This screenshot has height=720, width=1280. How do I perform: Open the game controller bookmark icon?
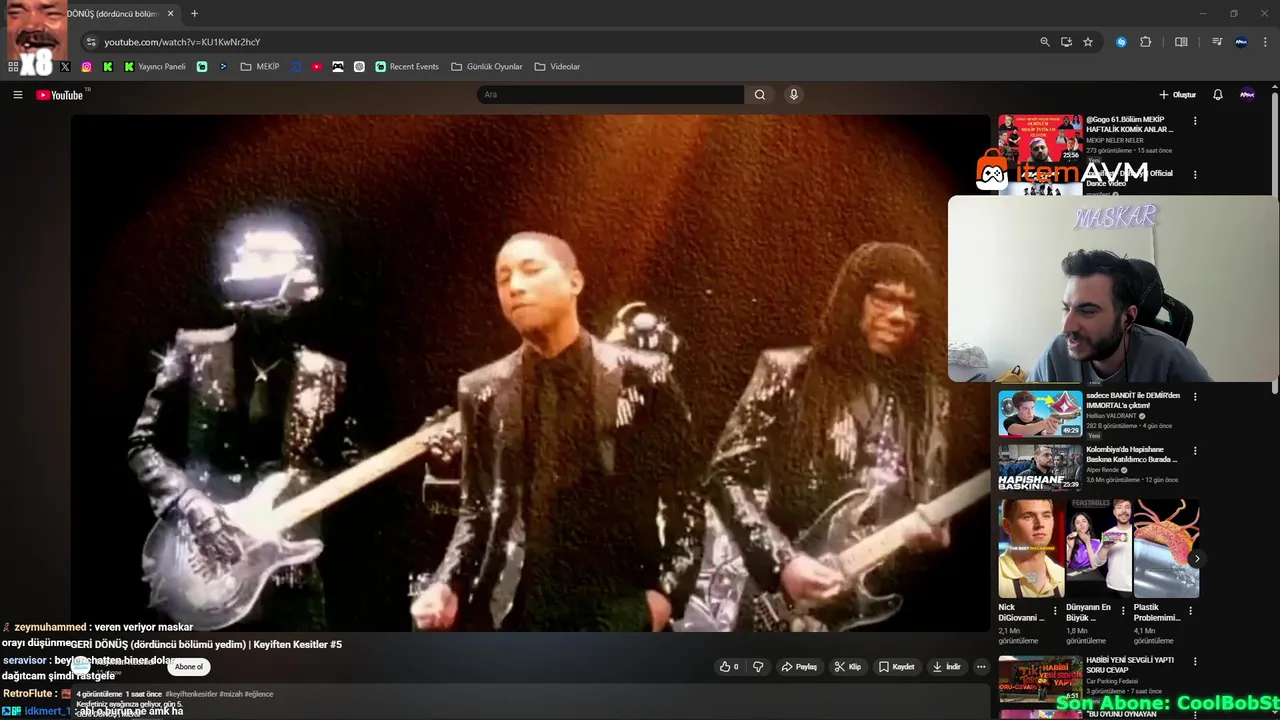(x=338, y=67)
